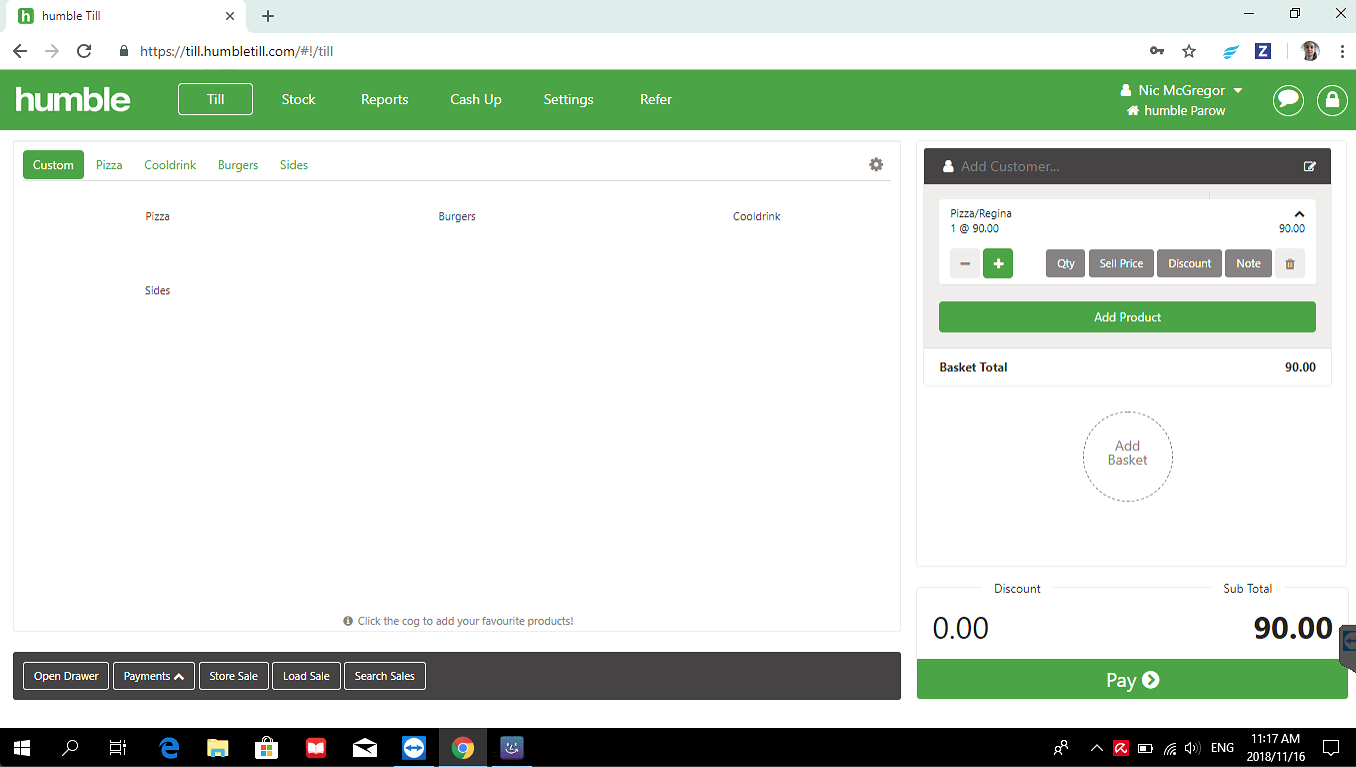Image resolution: width=1356 pixels, height=767 pixels.
Task: Click Open Drawer button
Action: 66,676
